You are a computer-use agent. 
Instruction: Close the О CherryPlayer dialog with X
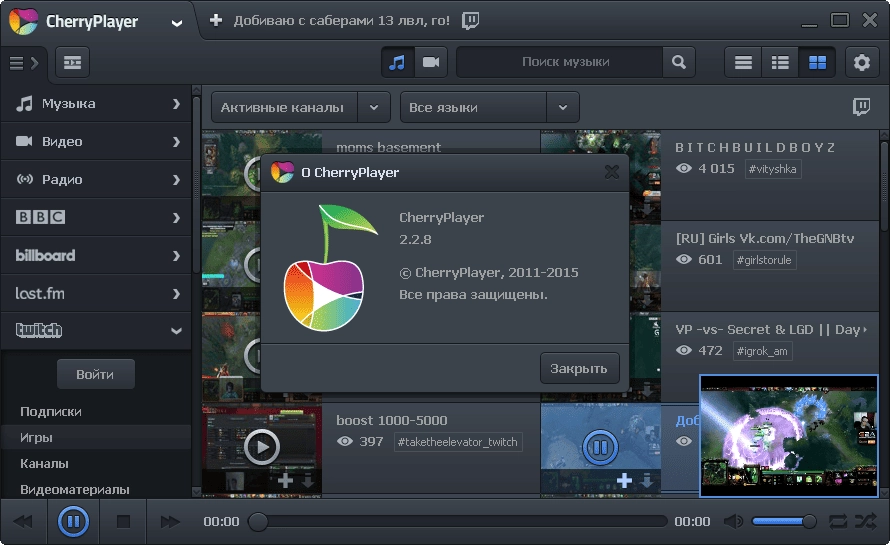click(x=611, y=172)
